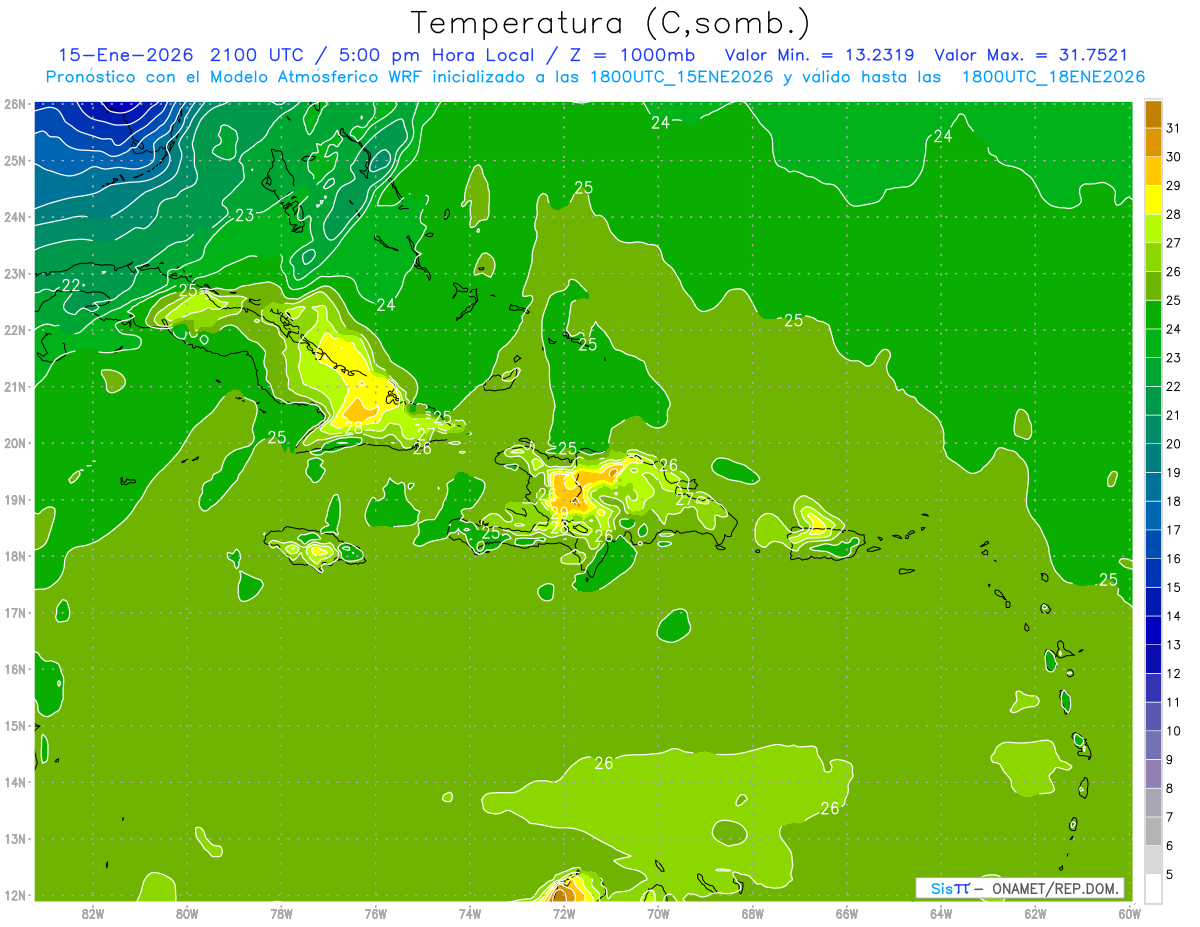Click the '74W' longitude label
1200x927 pixels.
[470, 913]
